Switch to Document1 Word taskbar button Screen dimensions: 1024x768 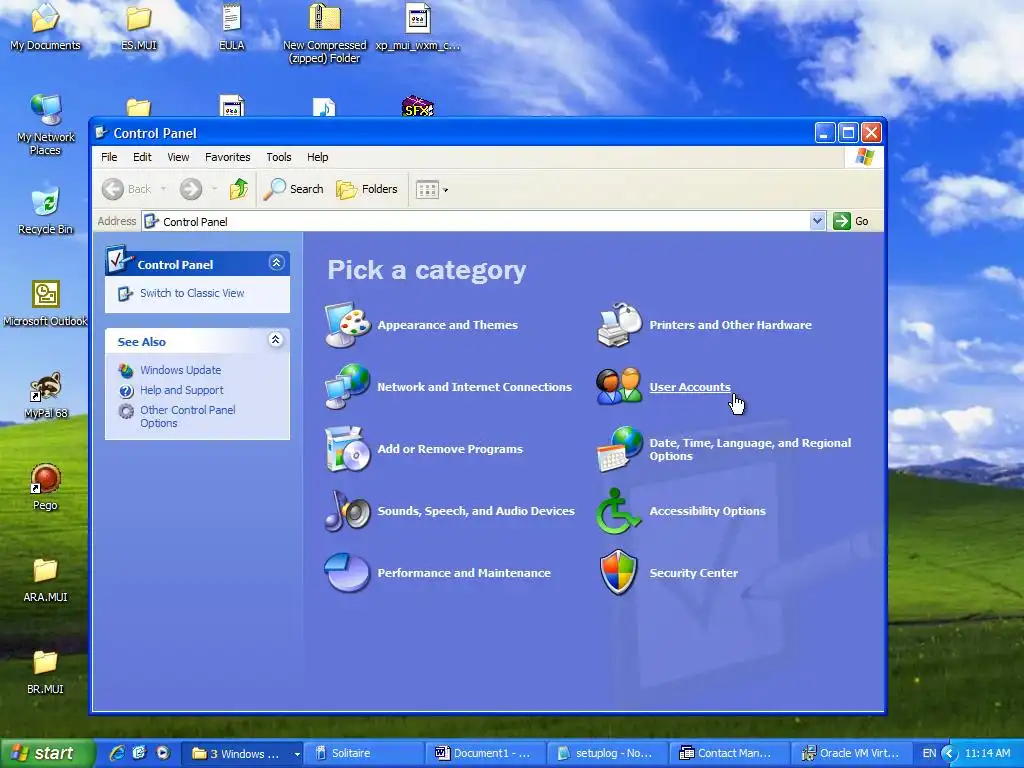(x=485, y=754)
